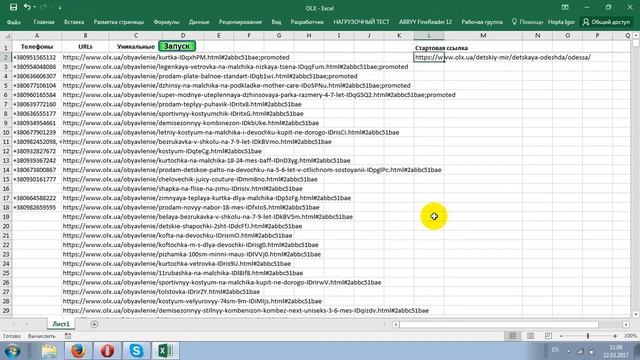This screenshot has height=360, width=640.
Task: Select column L header
Action: [x=429, y=36]
